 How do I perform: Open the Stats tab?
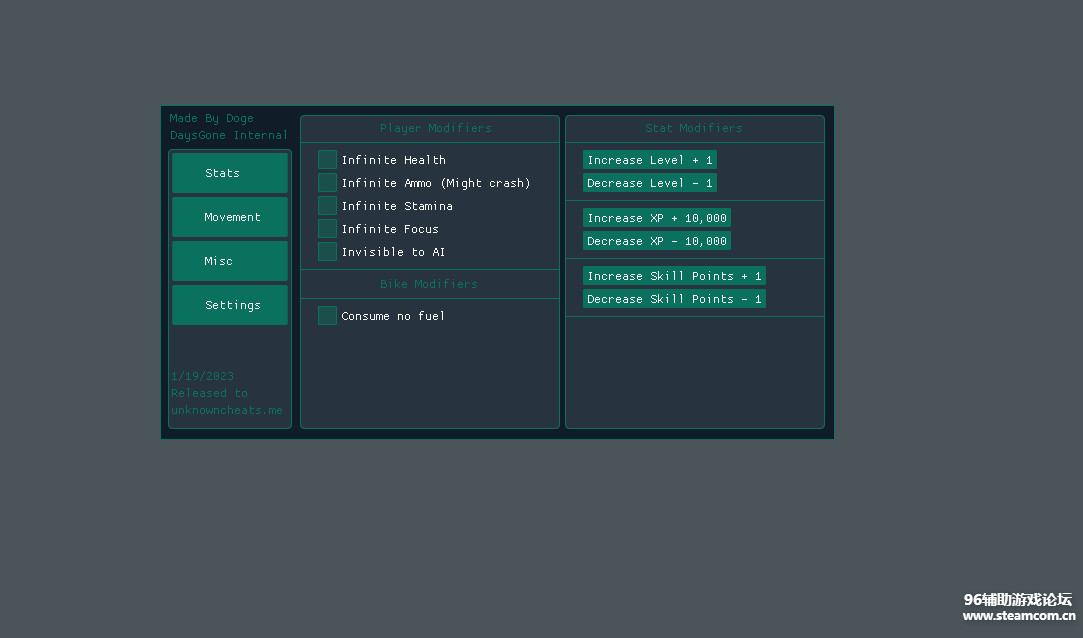click(x=229, y=173)
